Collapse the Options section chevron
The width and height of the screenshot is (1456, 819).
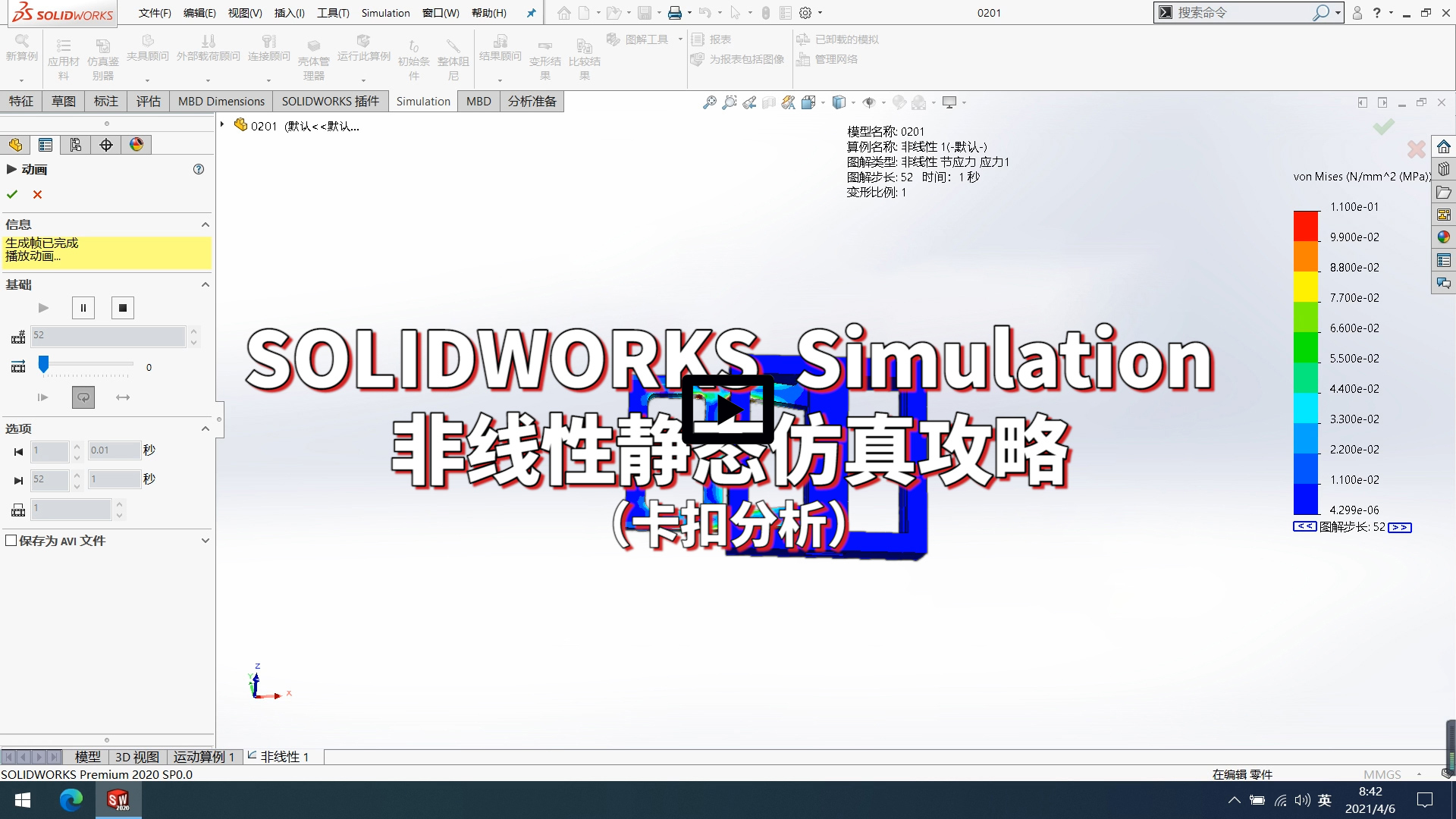pyautogui.click(x=205, y=429)
